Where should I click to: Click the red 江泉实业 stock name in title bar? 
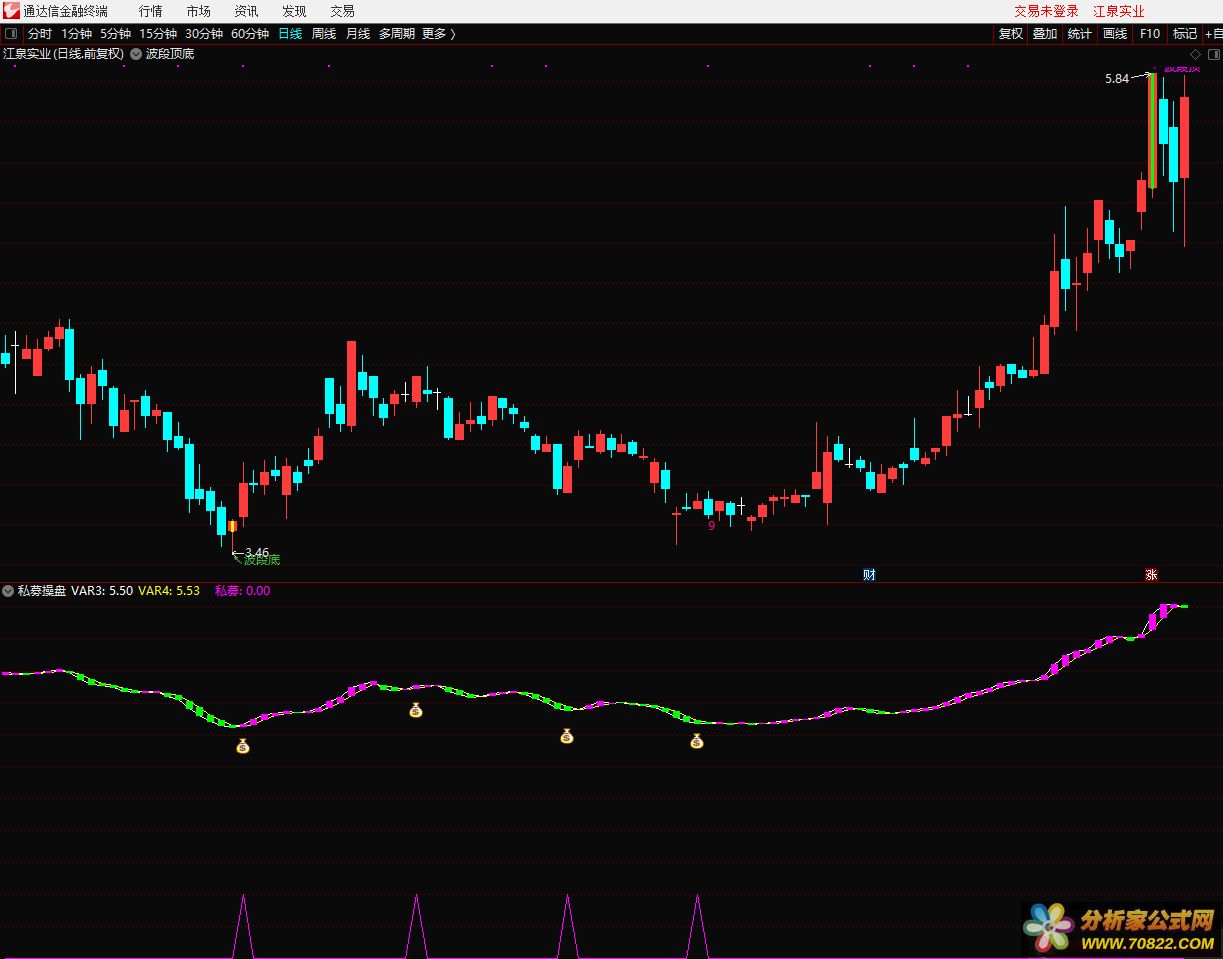(x=1119, y=11)
